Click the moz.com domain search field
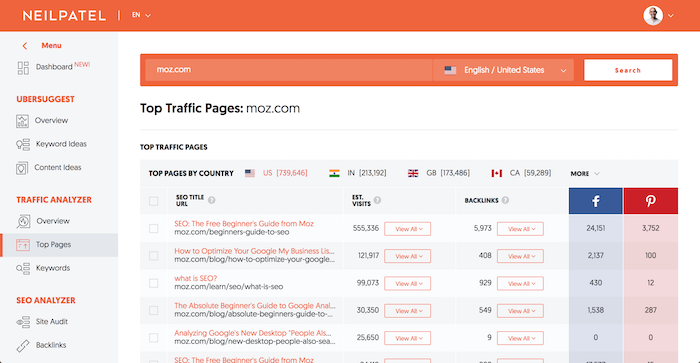Image resolution: width=700 pixels, height=363 pixels. tap(288, 70)
